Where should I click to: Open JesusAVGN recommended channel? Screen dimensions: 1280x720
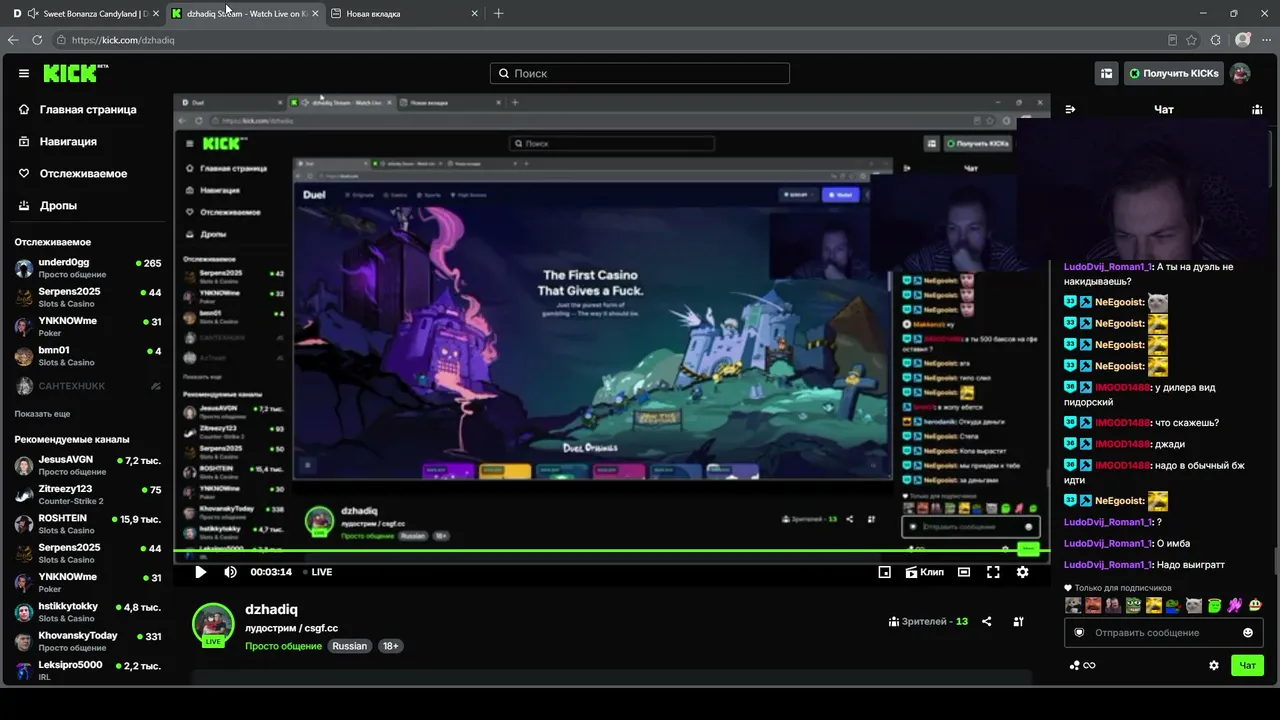(88, 465)
